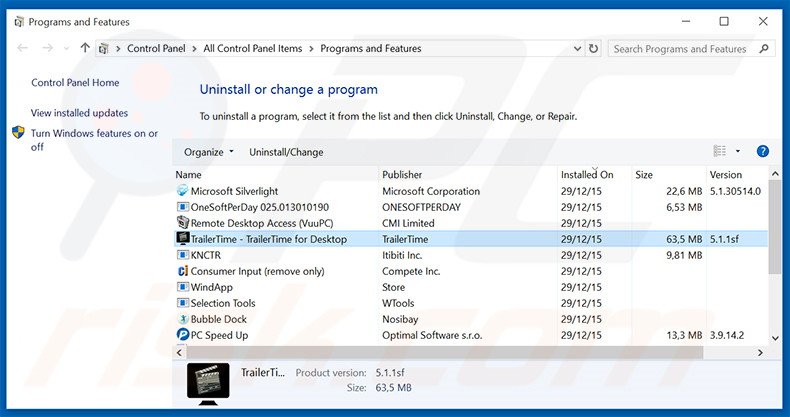
Task: Open the help button (question mark)
Action: [763, 151]
